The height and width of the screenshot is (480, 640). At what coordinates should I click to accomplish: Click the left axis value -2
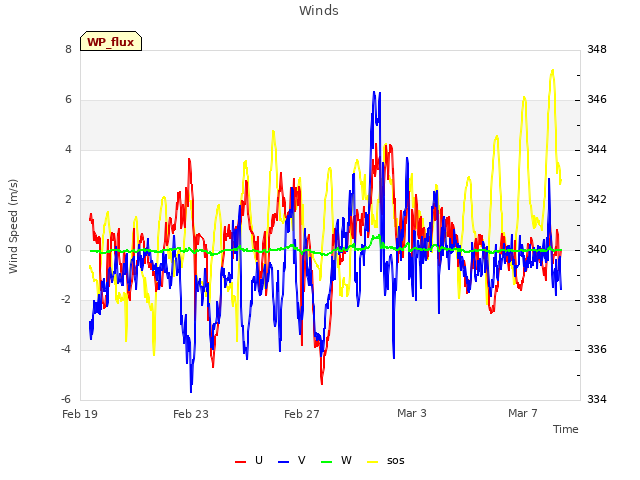67,300
